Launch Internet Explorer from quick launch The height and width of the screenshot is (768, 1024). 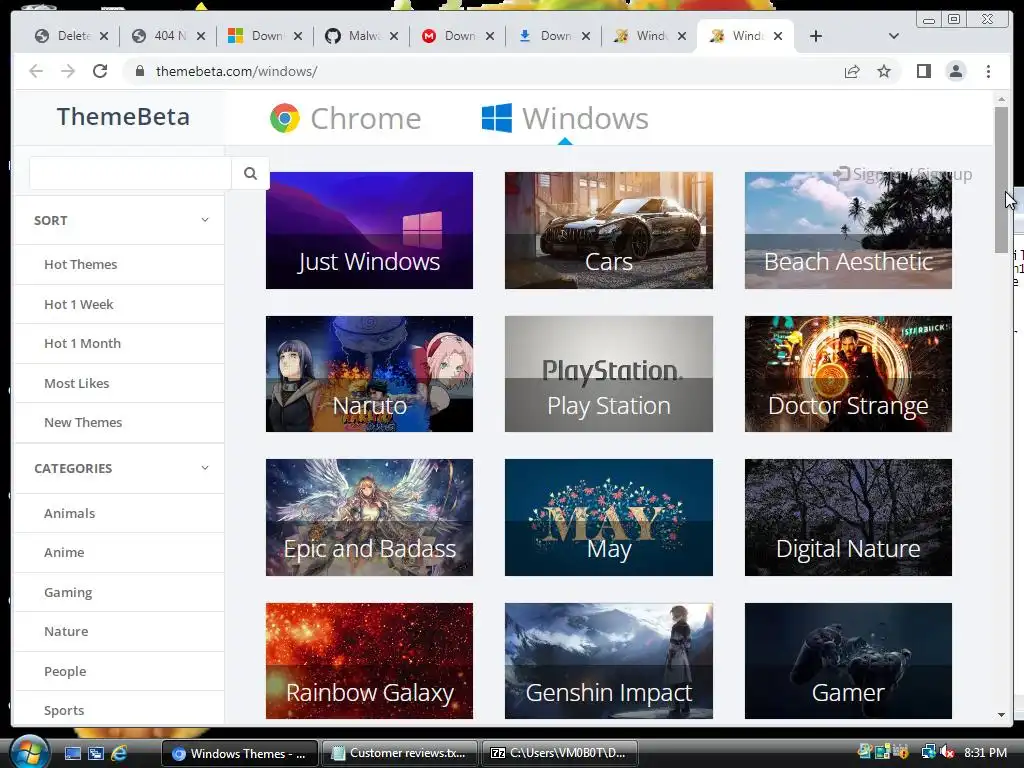tap(119, 754)
